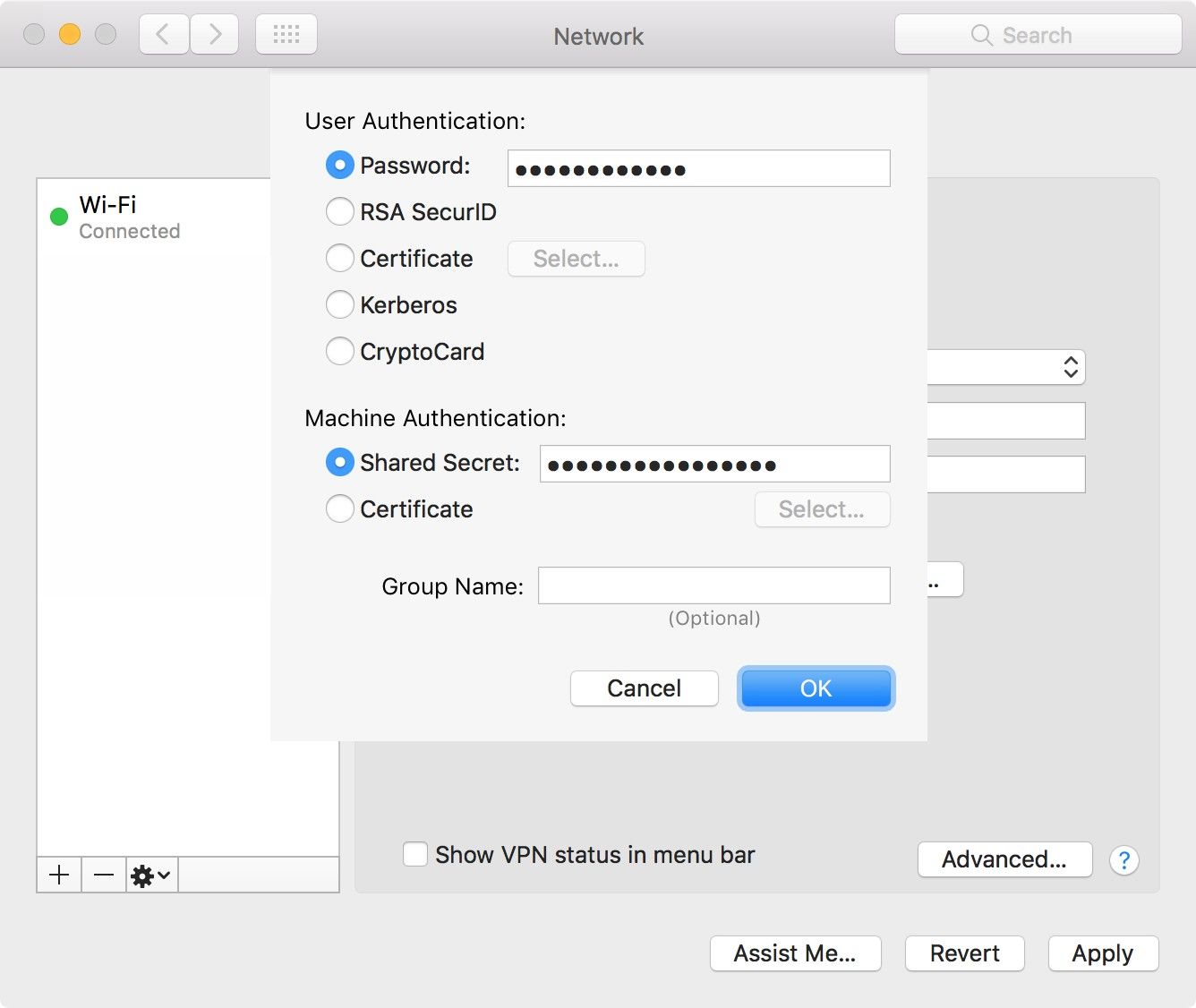Viewport: 1196px width, 1008px height.
Task: Enable Show VPN status in menu bar
Action: [415, 855]
